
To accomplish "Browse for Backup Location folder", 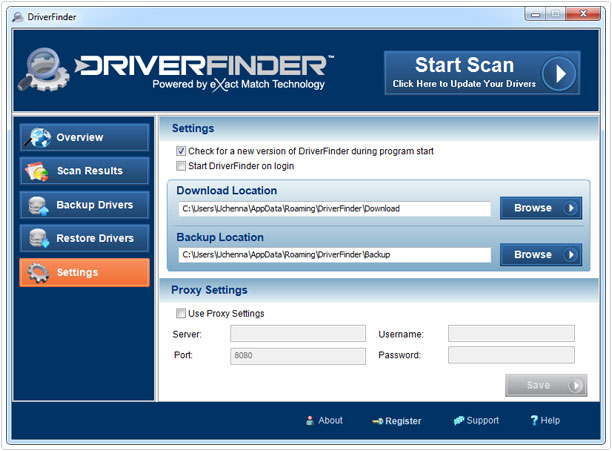I will [x=541, y=255].
